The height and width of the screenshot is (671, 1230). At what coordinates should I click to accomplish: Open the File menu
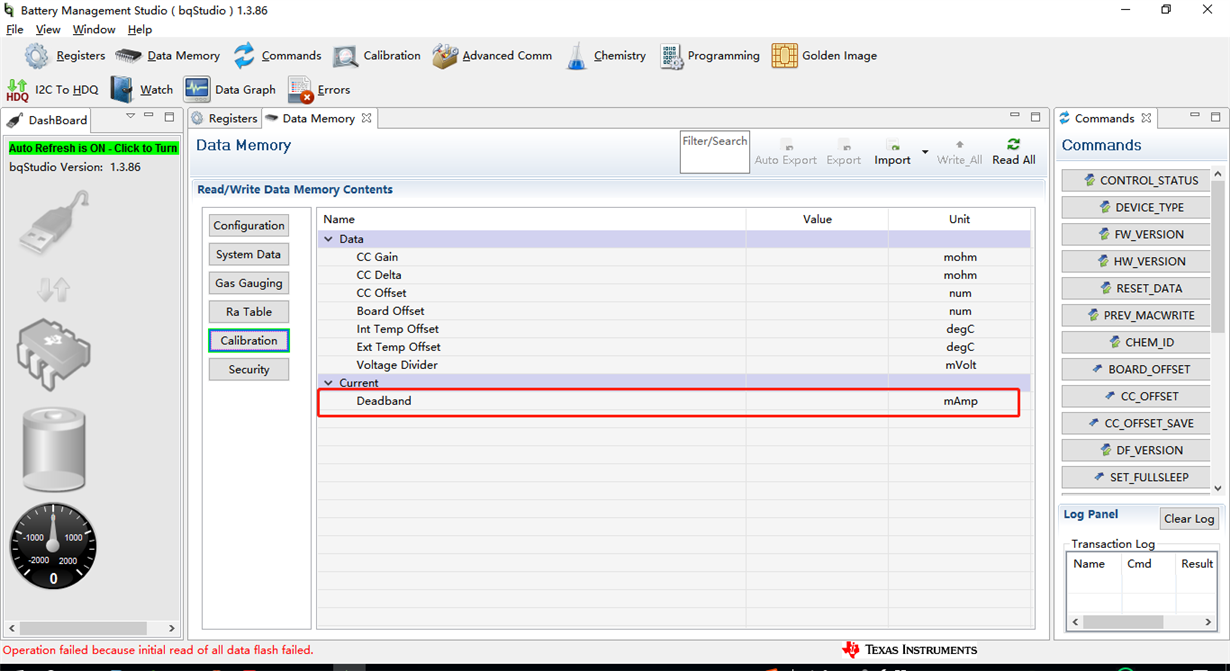click(x=15, y=30)
